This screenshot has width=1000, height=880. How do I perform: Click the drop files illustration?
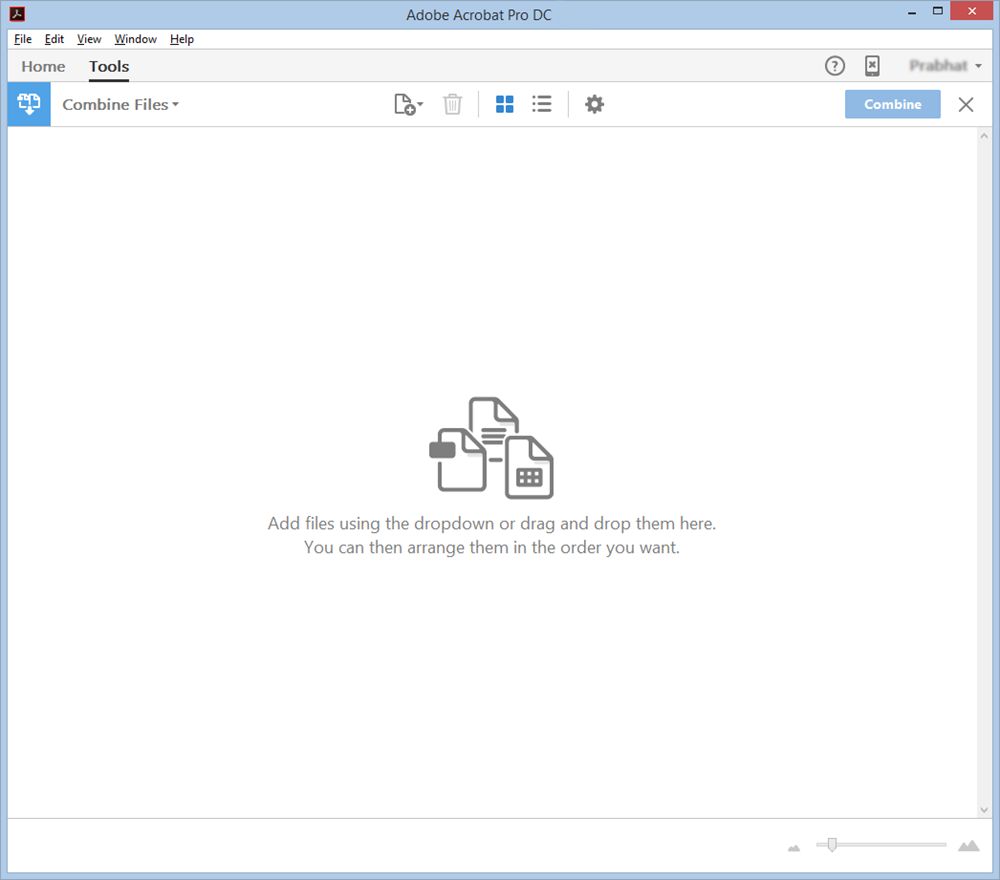[491, 448]
